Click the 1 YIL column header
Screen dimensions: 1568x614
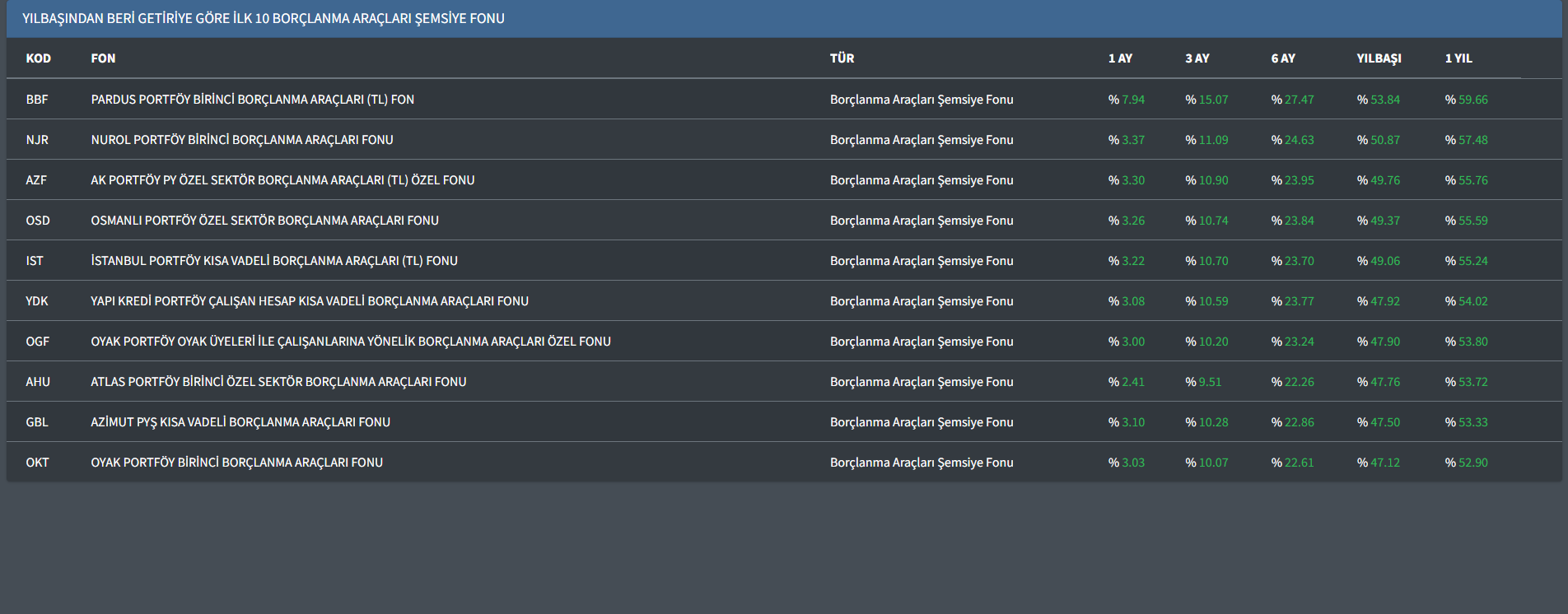click(x=1458, y=58)
